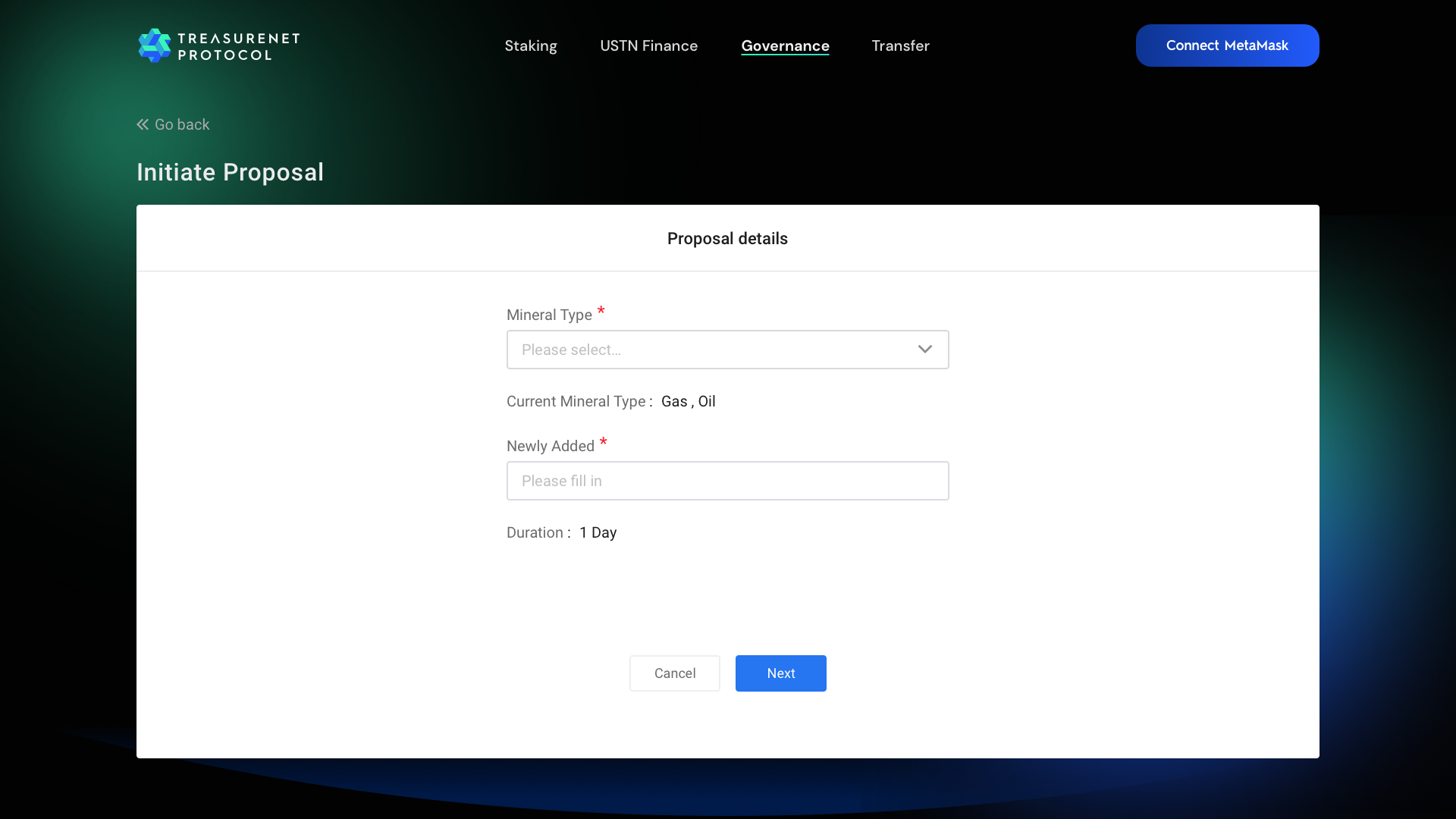The height and width of the screenshot is (819, 1456).
Task: Click the Cancel button
Action: click(x=674, y=673)
